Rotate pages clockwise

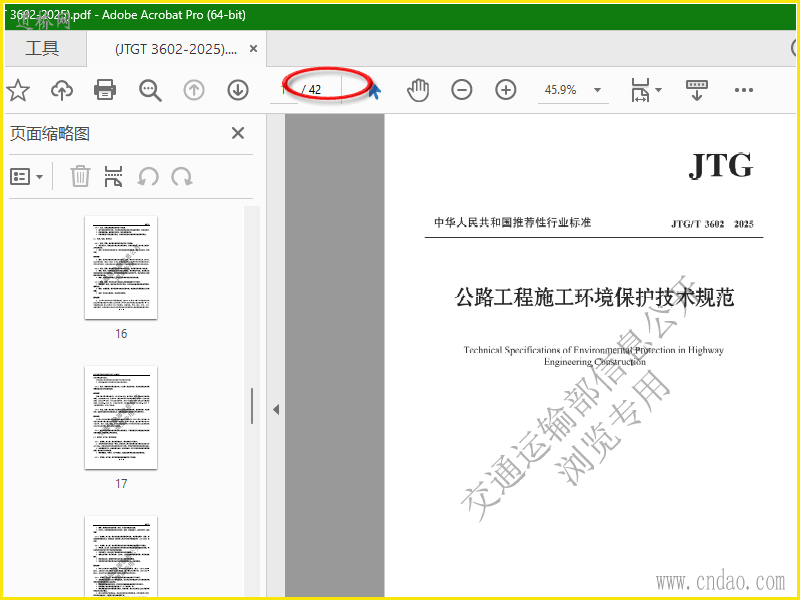coord(182,177)
